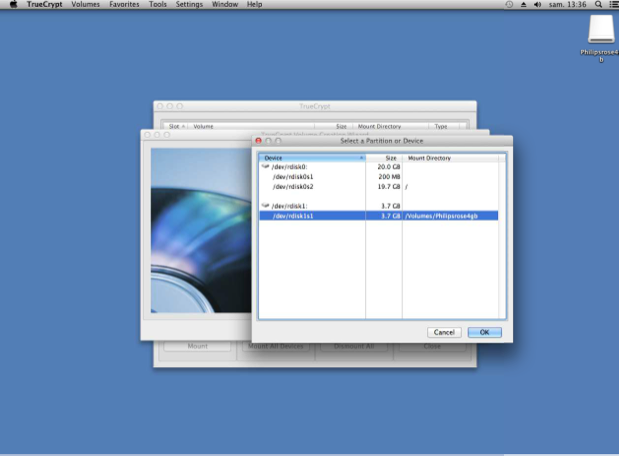Open the Favorites menu
The width and height of the screenshot is (619, 456).
click(x=124, y=4)
